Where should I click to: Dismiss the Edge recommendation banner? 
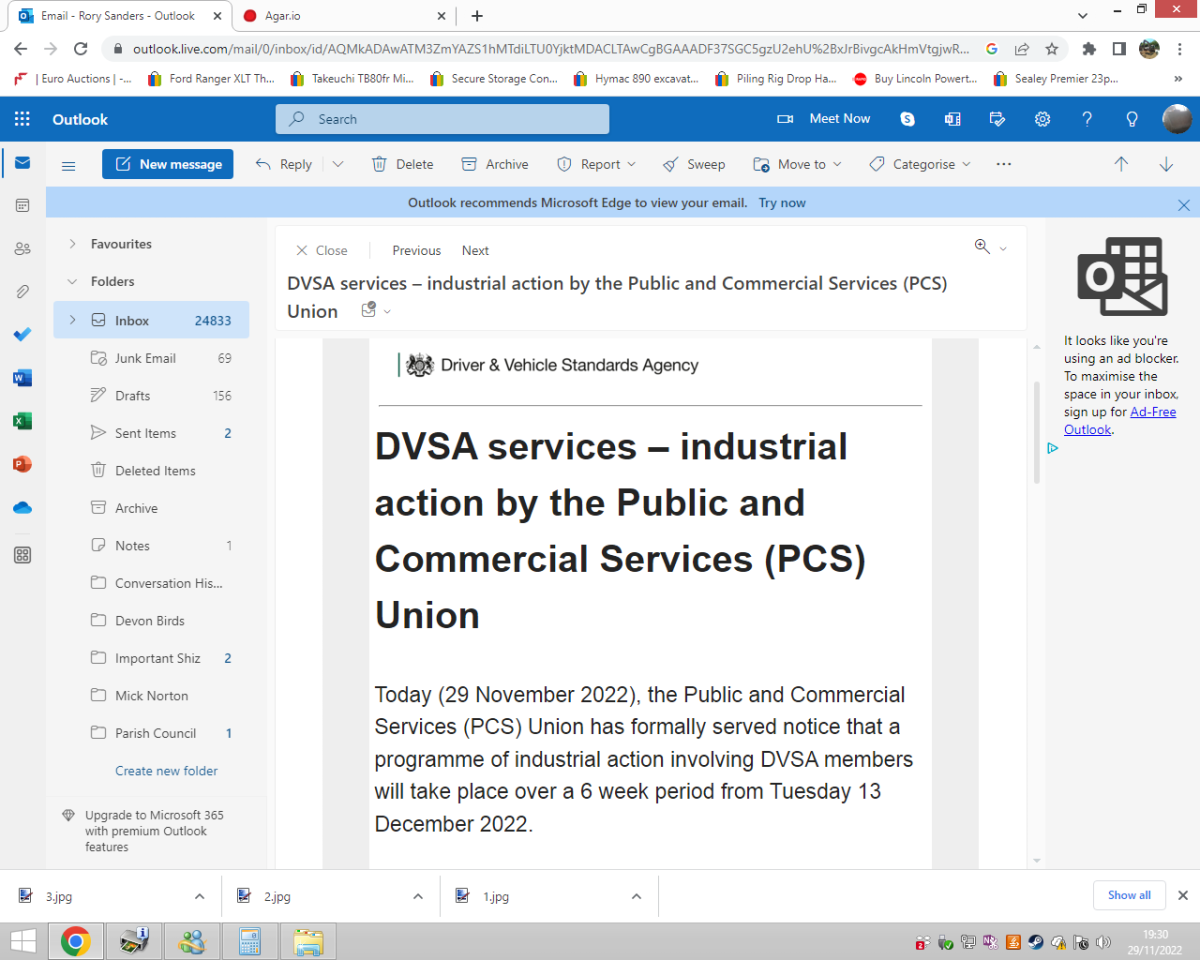(1184, 204)
